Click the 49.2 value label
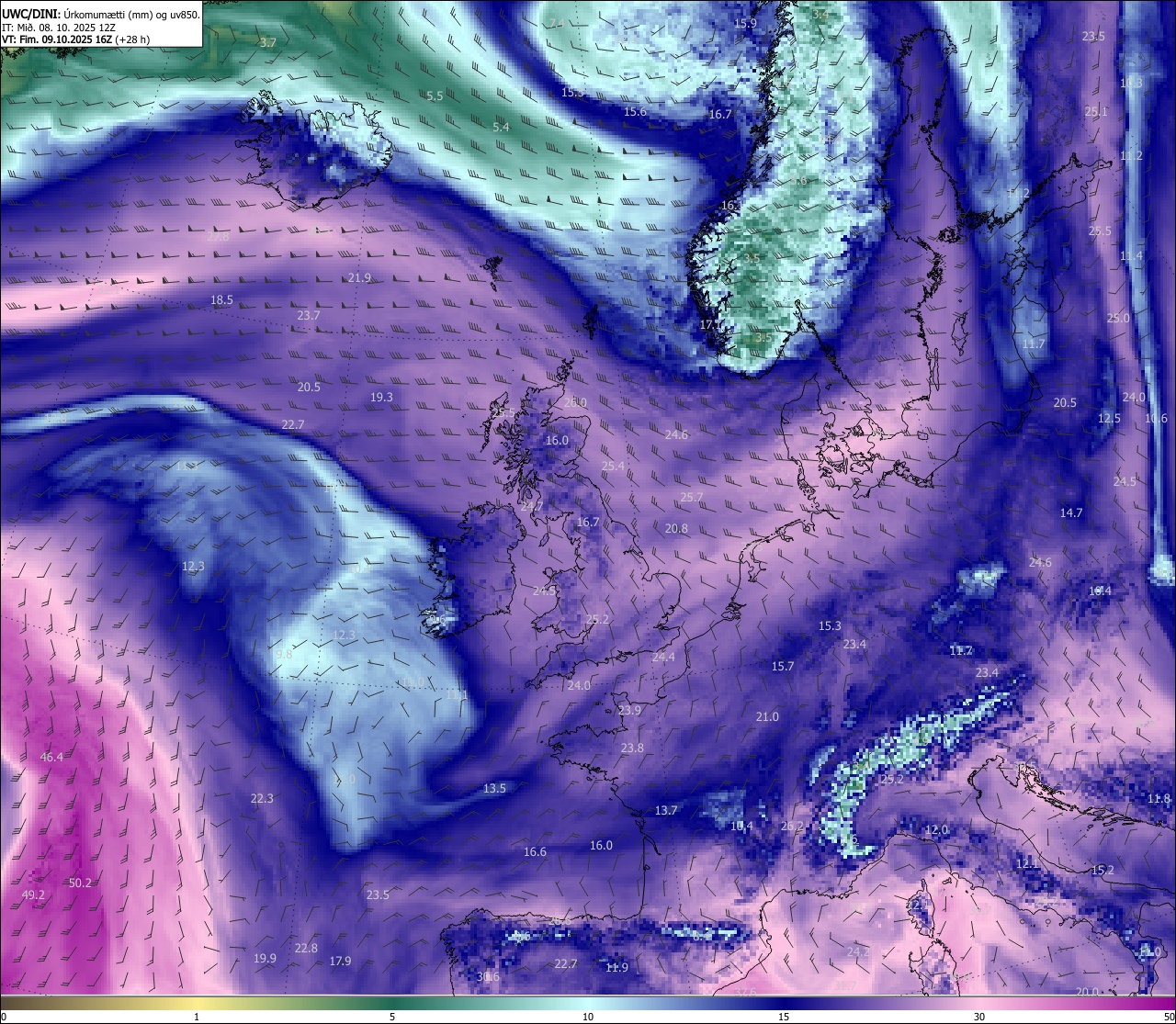 point(33,895)
